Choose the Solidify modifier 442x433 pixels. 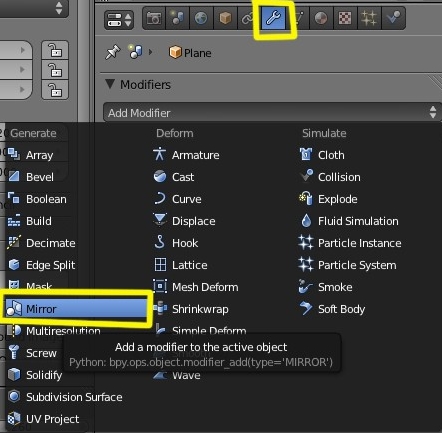pos(35,375)
